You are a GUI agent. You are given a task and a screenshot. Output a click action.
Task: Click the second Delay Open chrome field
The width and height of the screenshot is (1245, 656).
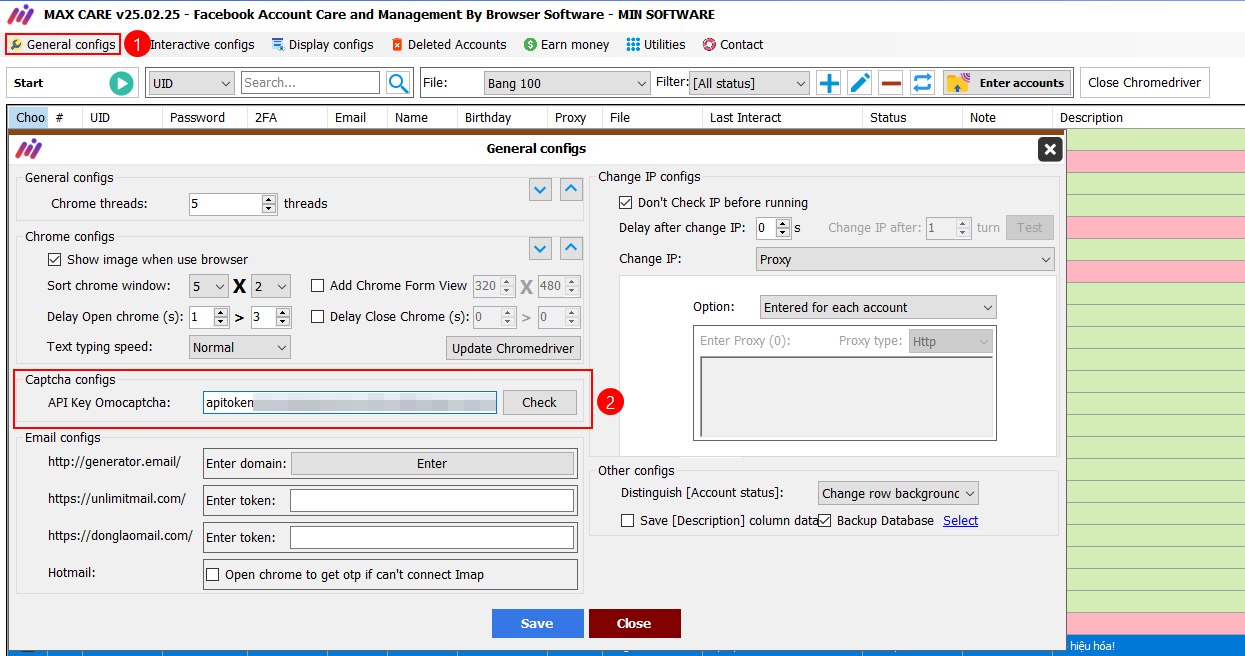coord(263,316)
